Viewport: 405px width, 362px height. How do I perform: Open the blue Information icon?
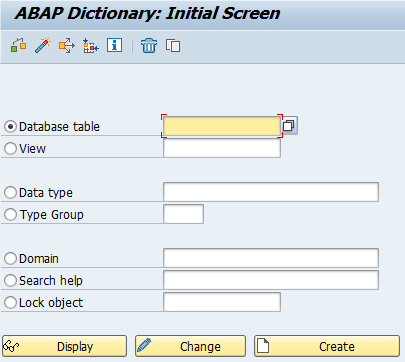coord(114,45)
